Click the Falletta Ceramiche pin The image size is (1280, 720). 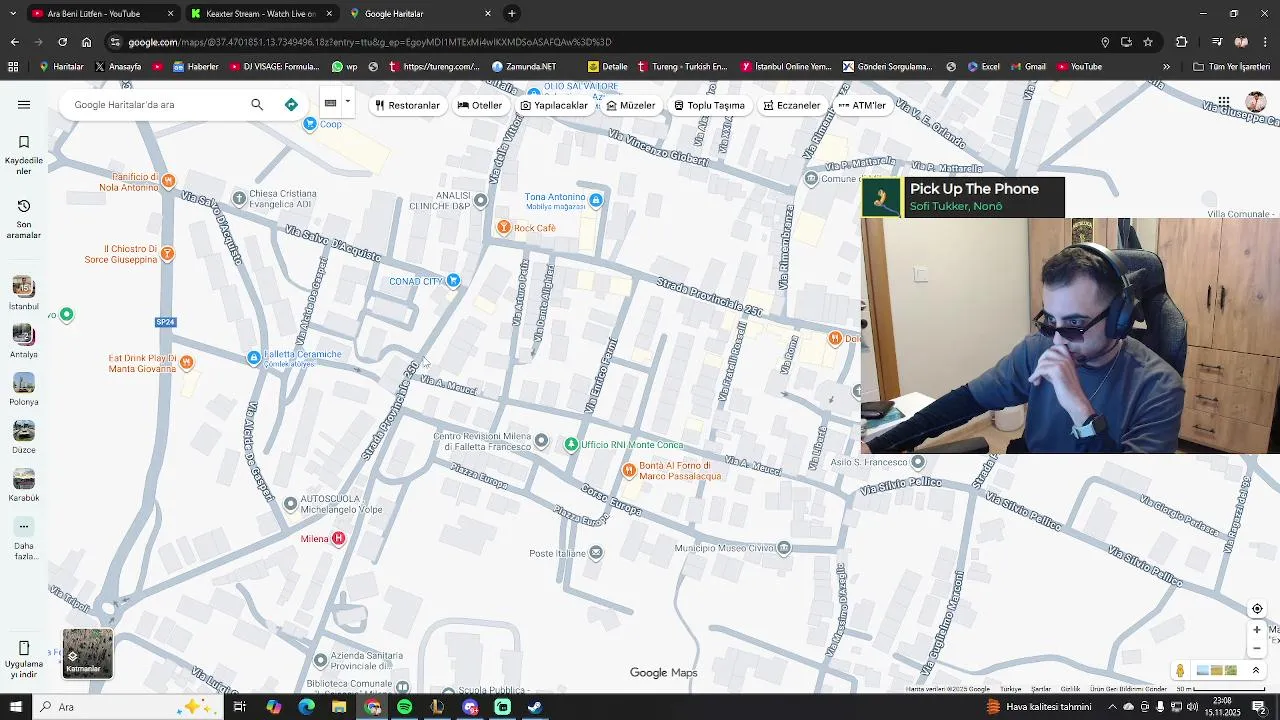coord(254,358)
